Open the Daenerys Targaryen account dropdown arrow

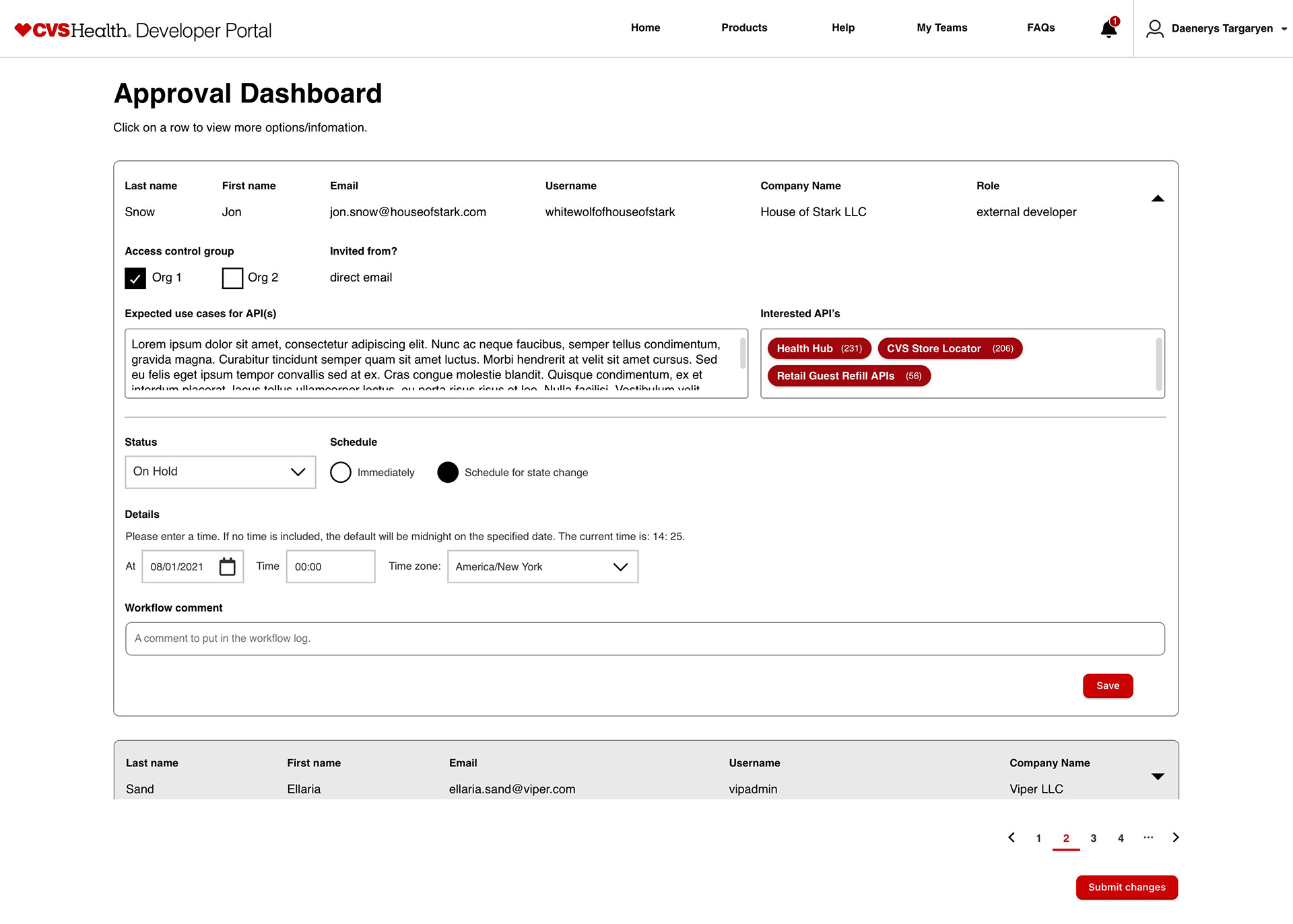pyautogui.click(x=1284, y=29)
